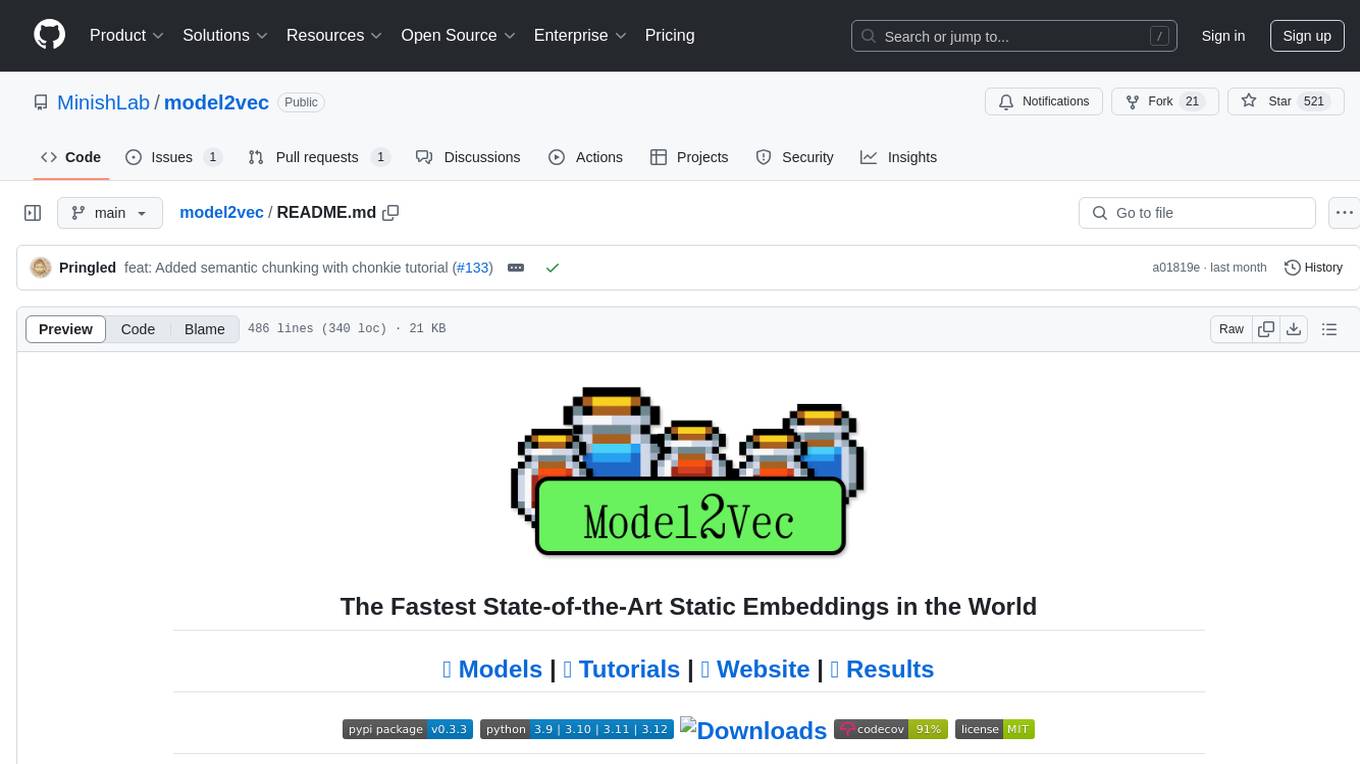Image resolution: width=1360 pixels, height=764 pixels.
Task: Switch to the Actions tab
Action: (586, 157)
